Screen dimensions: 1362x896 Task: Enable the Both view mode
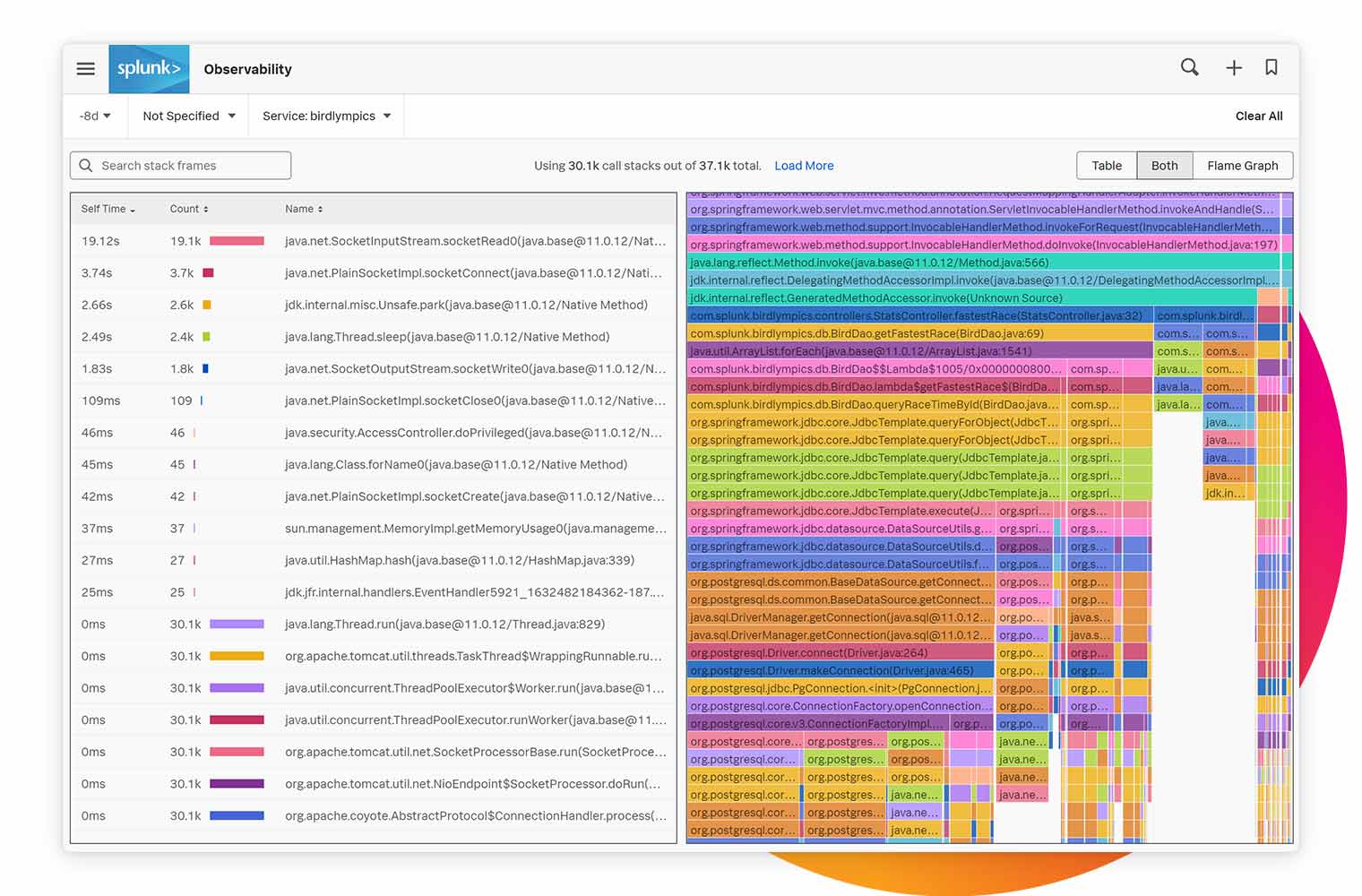click(1164, 165)
